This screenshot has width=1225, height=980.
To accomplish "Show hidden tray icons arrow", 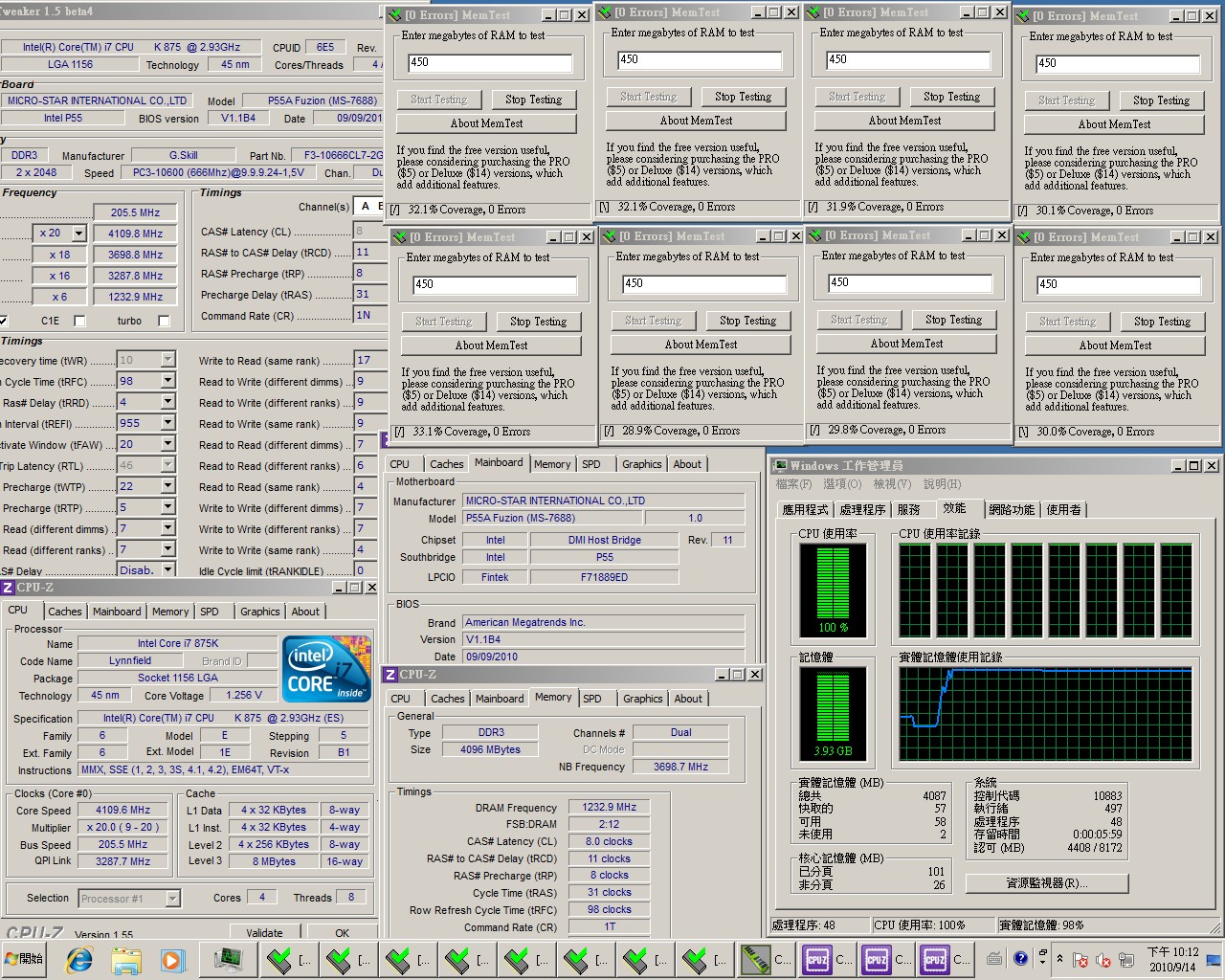I will coord(1059,958).
